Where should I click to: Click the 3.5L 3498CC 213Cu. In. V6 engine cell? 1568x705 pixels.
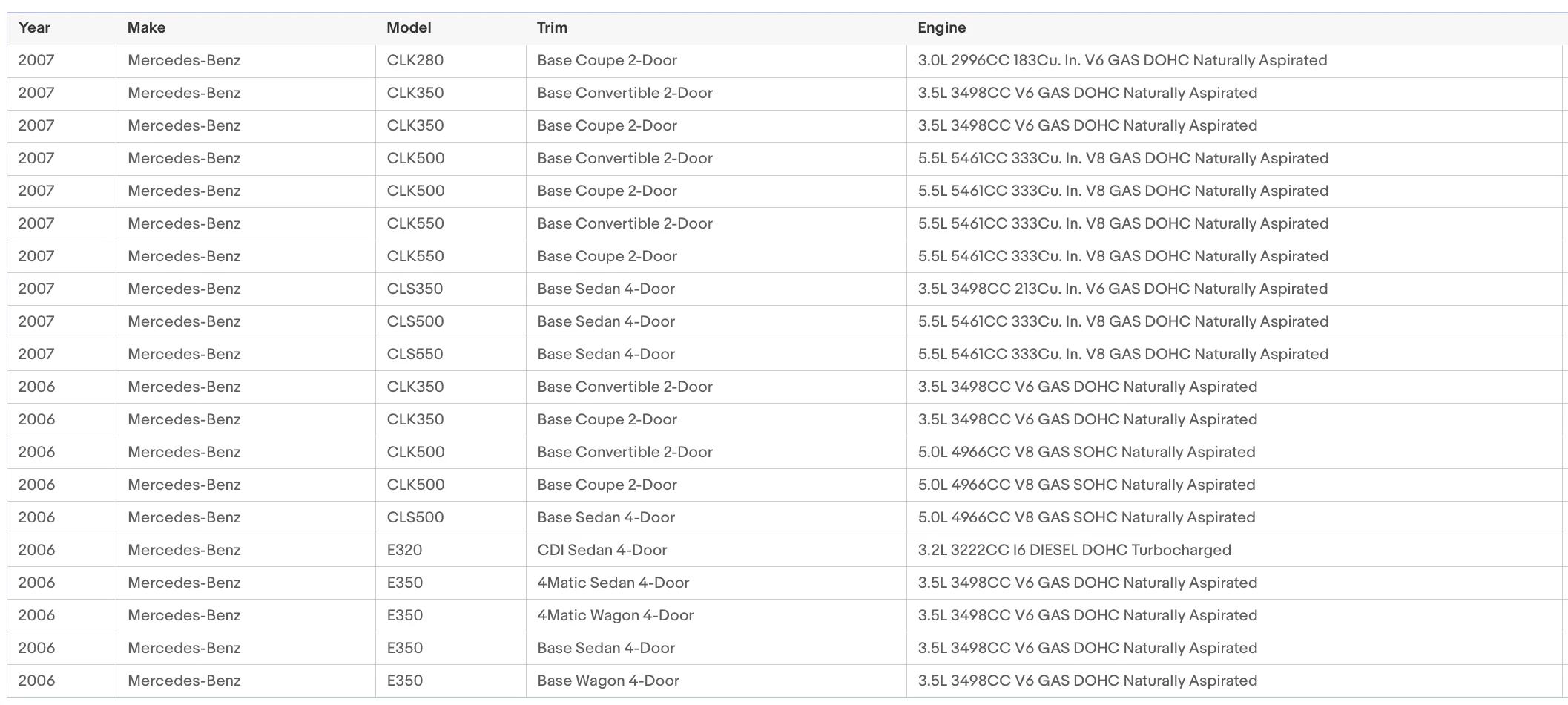click(1234, 289)
